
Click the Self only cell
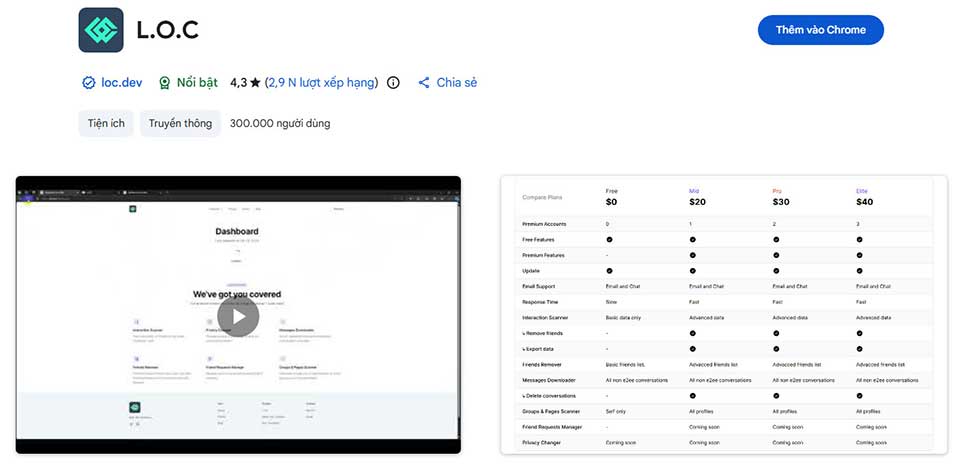(616, 412)
